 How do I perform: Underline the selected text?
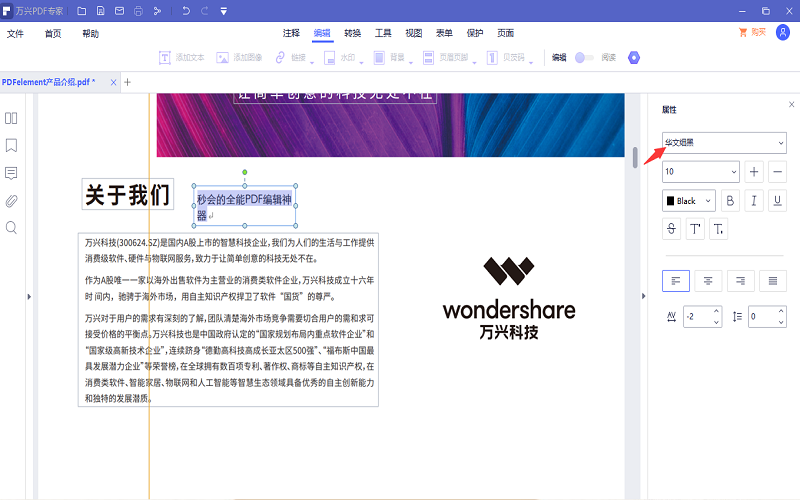coord(777,200)
